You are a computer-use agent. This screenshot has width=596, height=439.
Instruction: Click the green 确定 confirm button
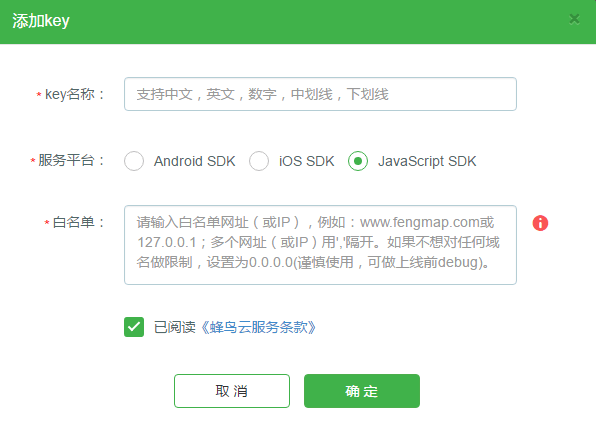pos(362,391)
